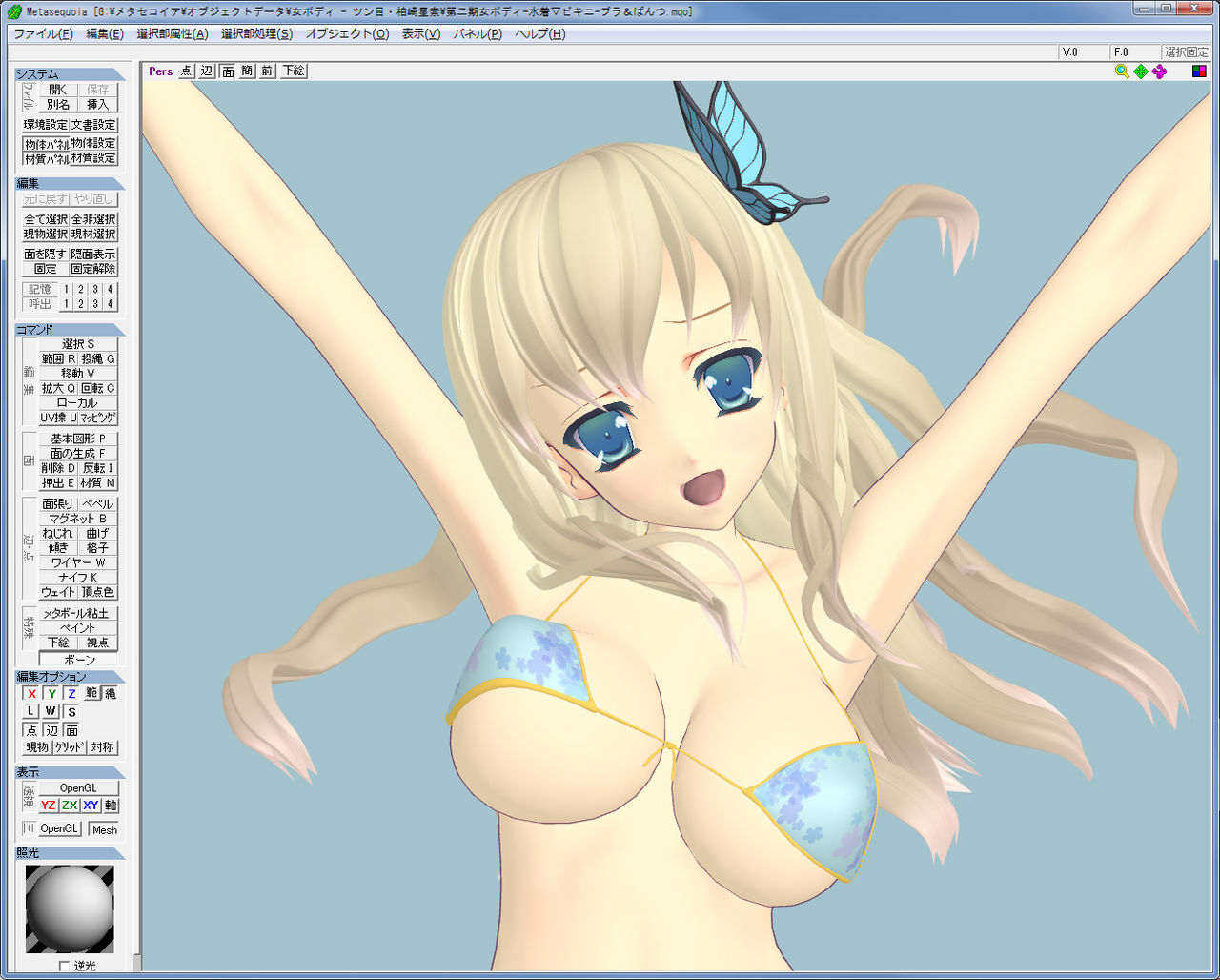Toggle 前 front display in viewport header
The height and width of the screenshot is (980, 1220).
(267, 71)
